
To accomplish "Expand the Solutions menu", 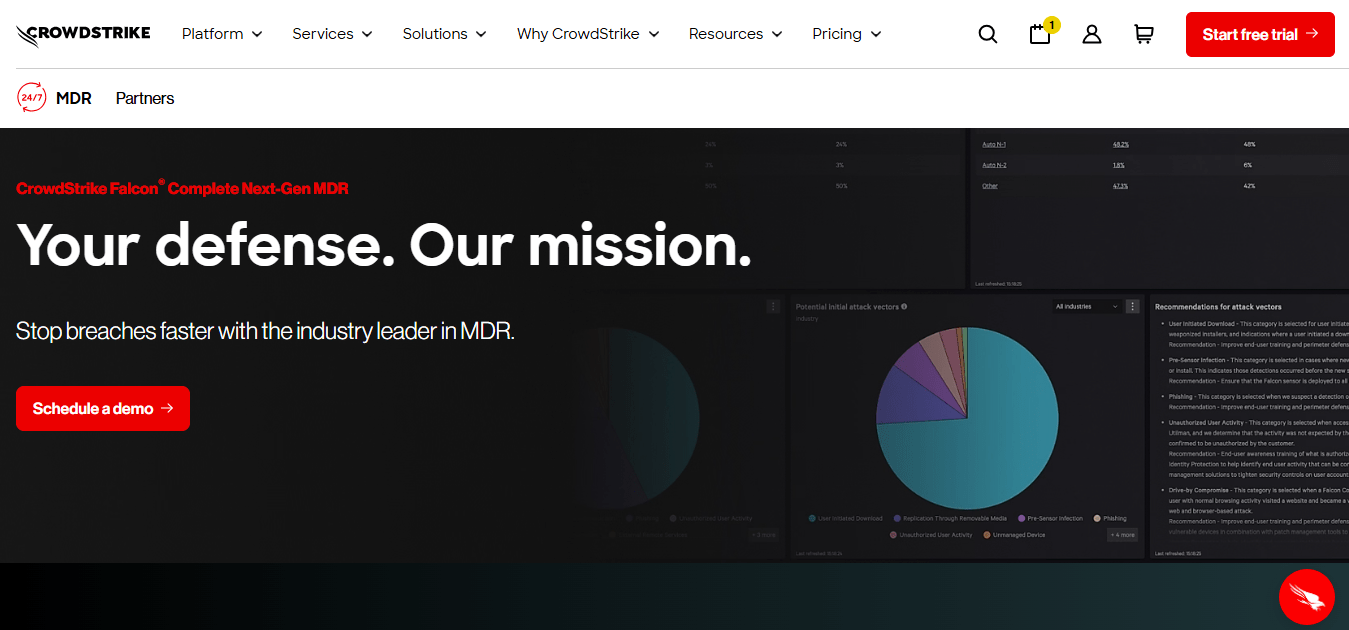I will [444, 34].
